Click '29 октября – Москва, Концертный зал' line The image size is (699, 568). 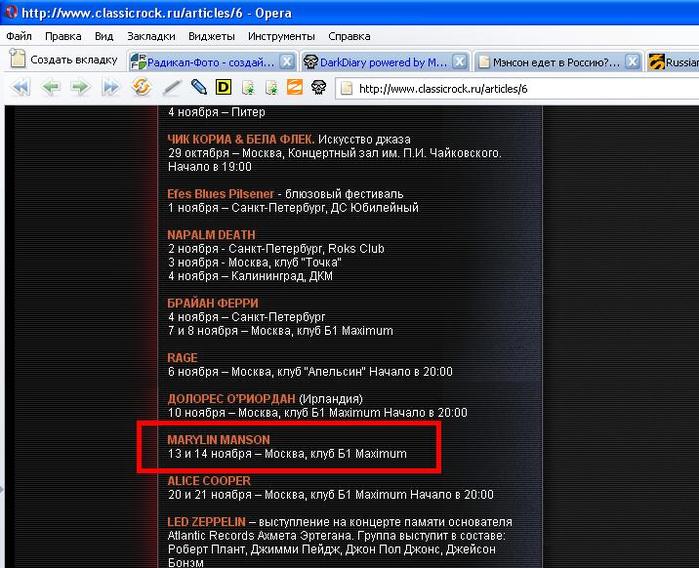pos(334,153)
